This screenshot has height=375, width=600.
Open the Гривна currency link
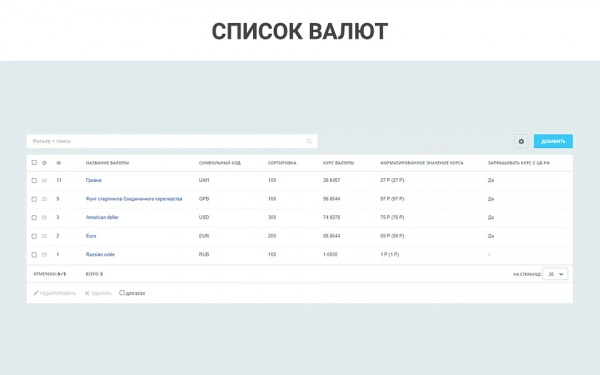coord(93,180)
